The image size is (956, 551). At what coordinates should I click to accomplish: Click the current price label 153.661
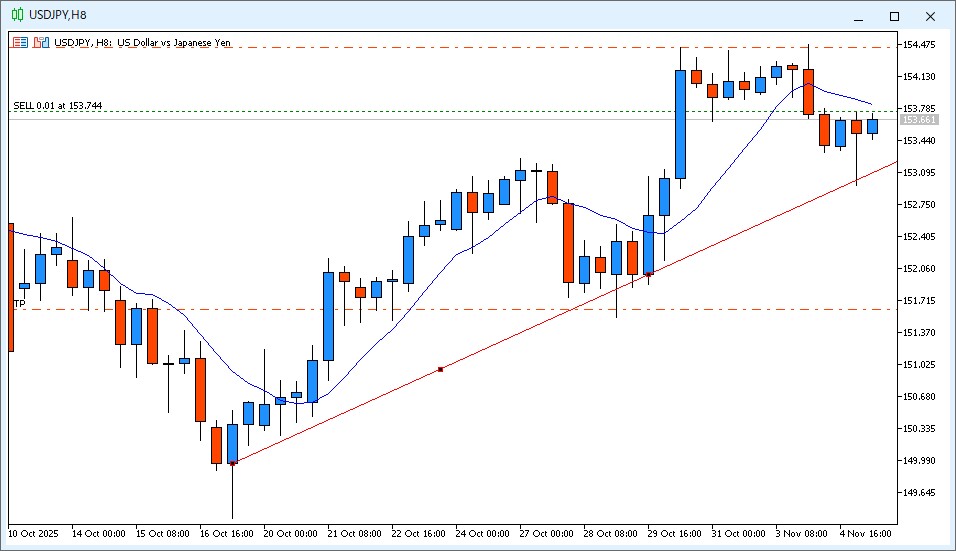tap(919, 120)
